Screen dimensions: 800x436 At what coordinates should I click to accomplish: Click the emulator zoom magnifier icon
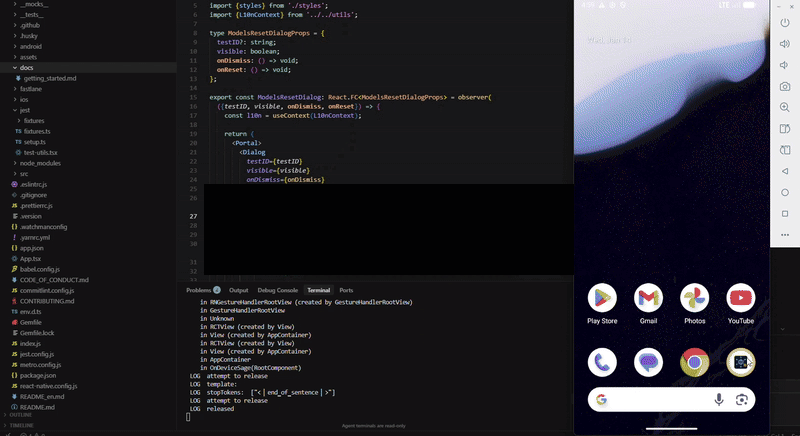pyautogui.click(x=785, y=107)
